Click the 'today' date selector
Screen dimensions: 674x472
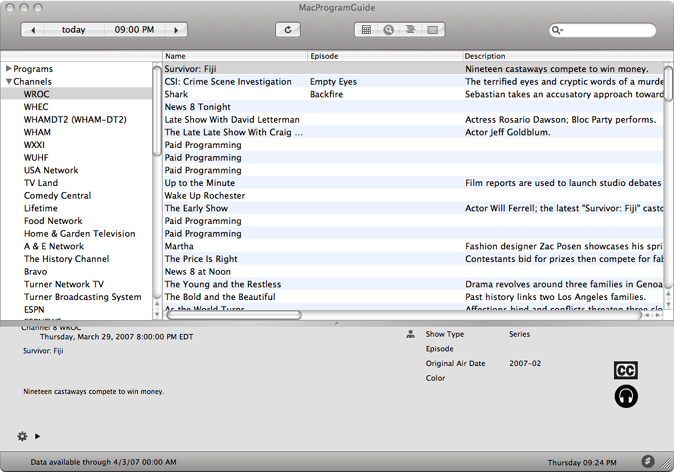coord(74,30)
